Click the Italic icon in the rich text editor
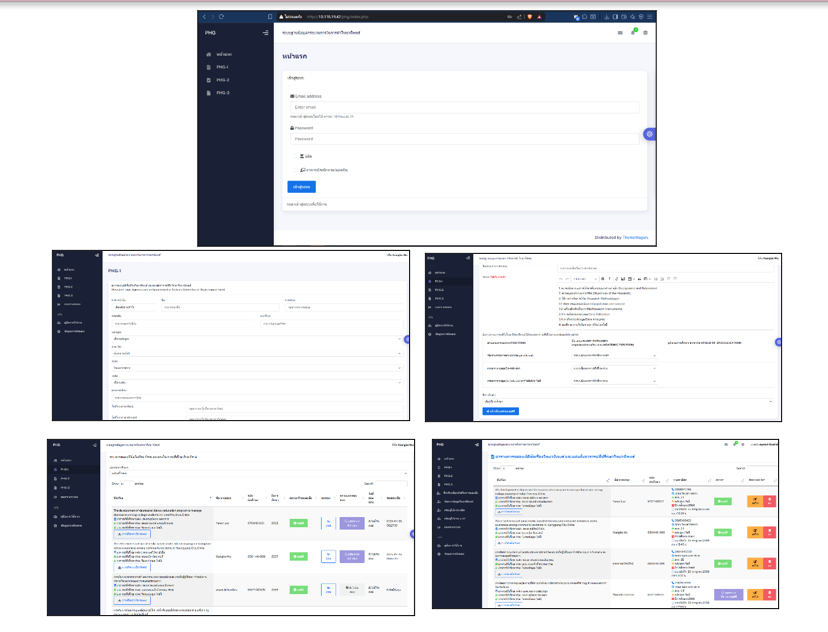The width and height of the screenshot is (828, 632). click(x=609, y=278)
